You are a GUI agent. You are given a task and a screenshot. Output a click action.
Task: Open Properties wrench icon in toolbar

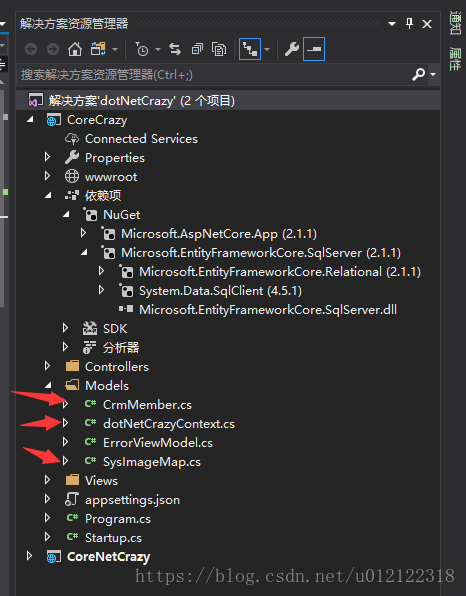[x=292, y=49]
